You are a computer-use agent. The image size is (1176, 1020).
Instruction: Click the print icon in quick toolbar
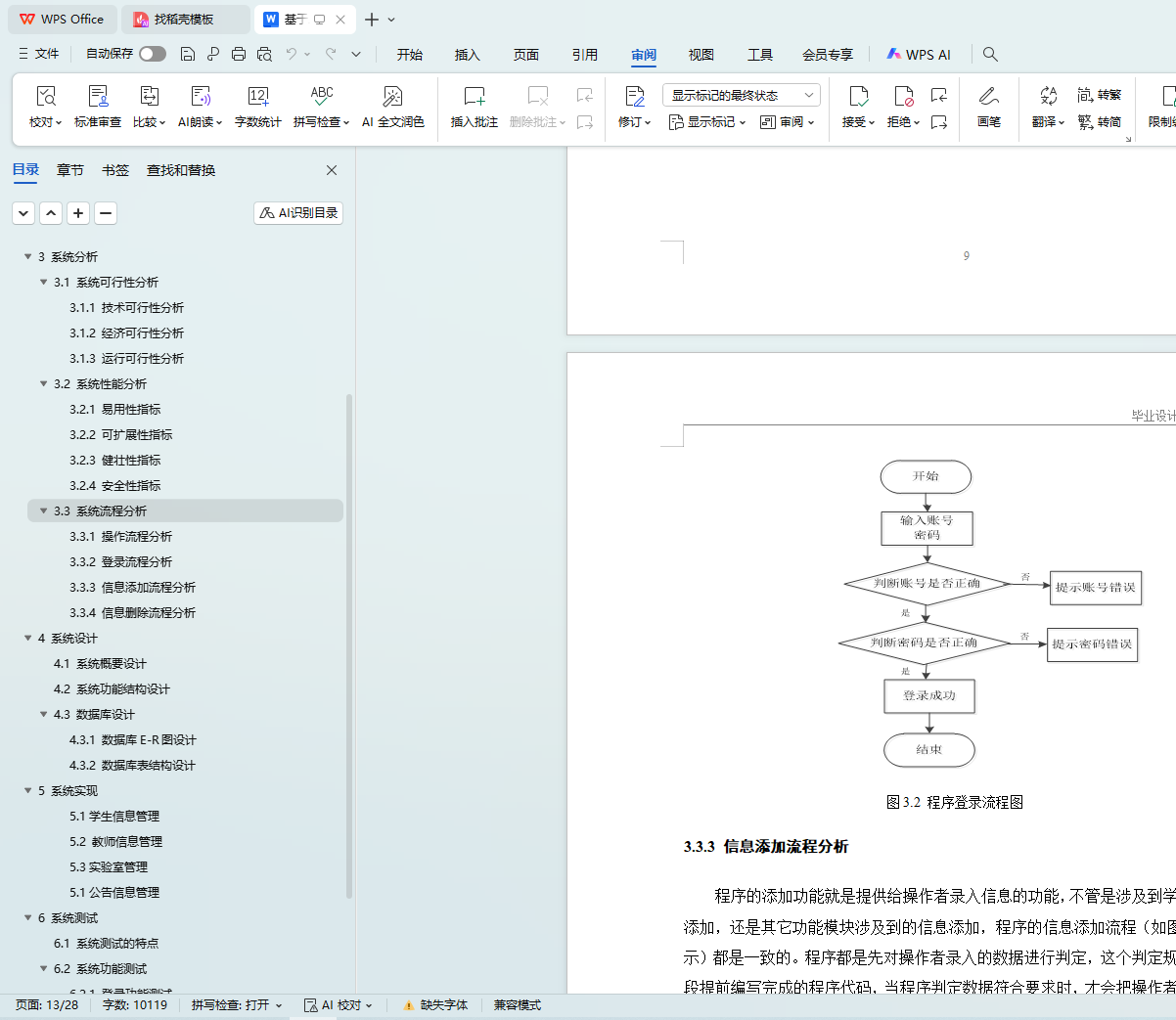239,54
